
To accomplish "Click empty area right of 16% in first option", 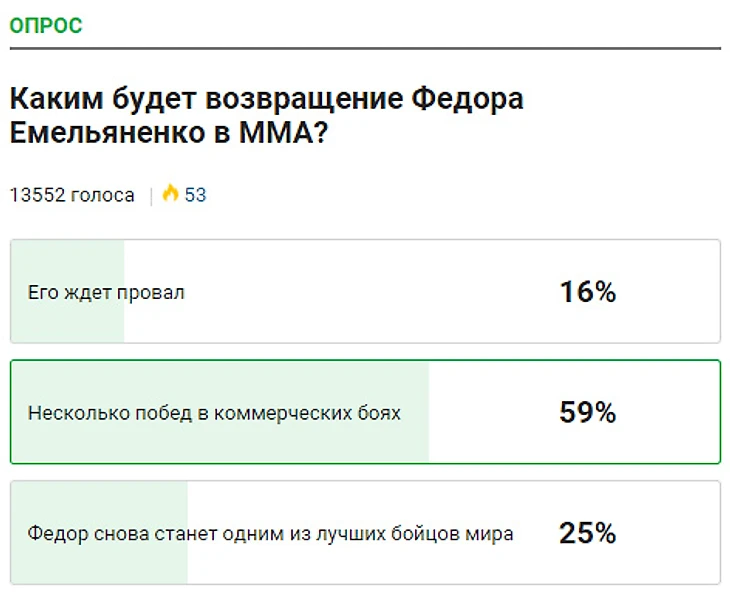I will click(668, 291).
